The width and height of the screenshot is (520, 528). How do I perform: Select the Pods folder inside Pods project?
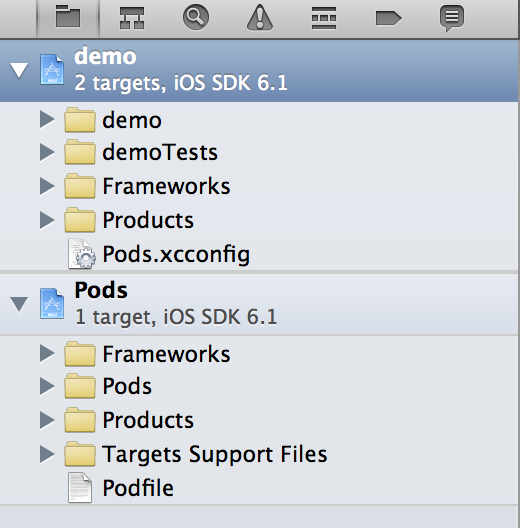point(259,386)
